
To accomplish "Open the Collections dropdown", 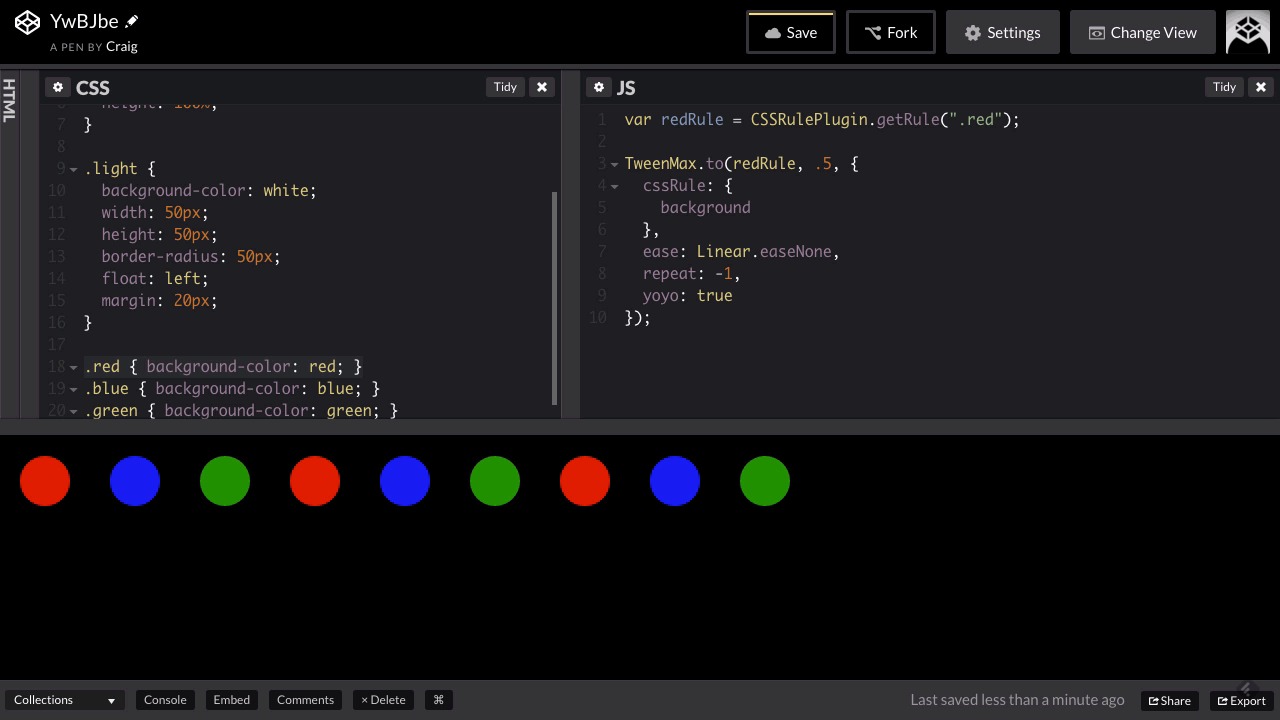I will tap(64, 700).
